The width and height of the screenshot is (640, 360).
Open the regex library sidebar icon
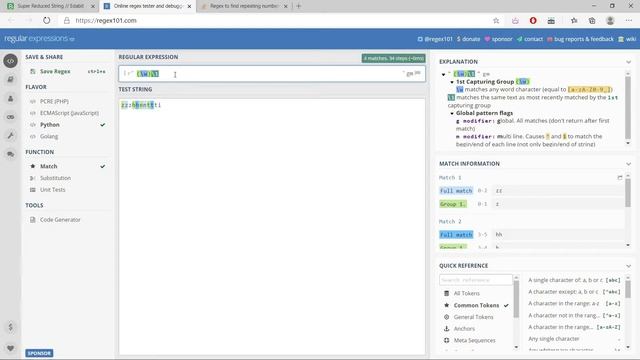coord(11,80)
